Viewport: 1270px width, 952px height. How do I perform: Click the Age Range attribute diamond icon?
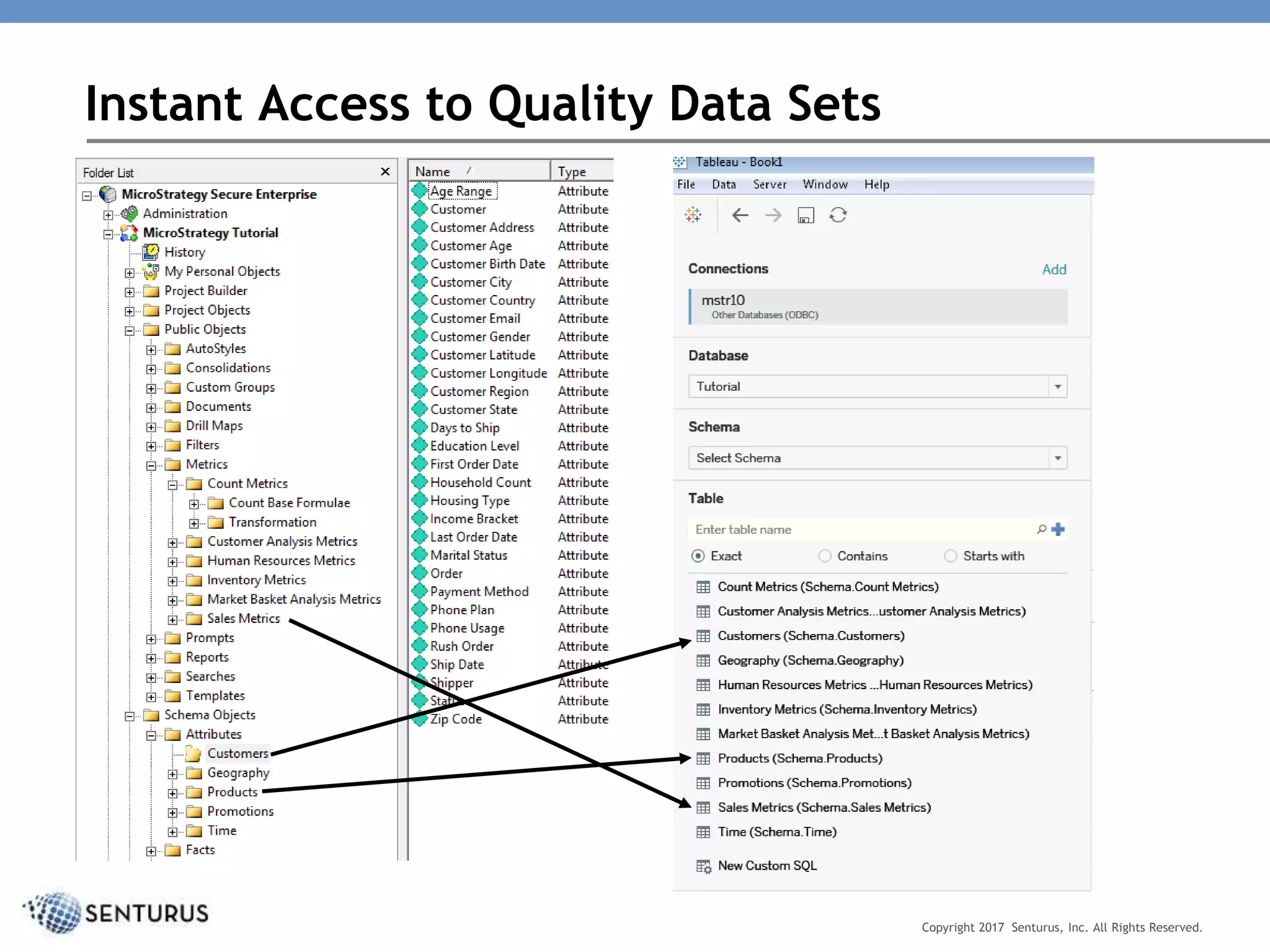tap(420, 191)
